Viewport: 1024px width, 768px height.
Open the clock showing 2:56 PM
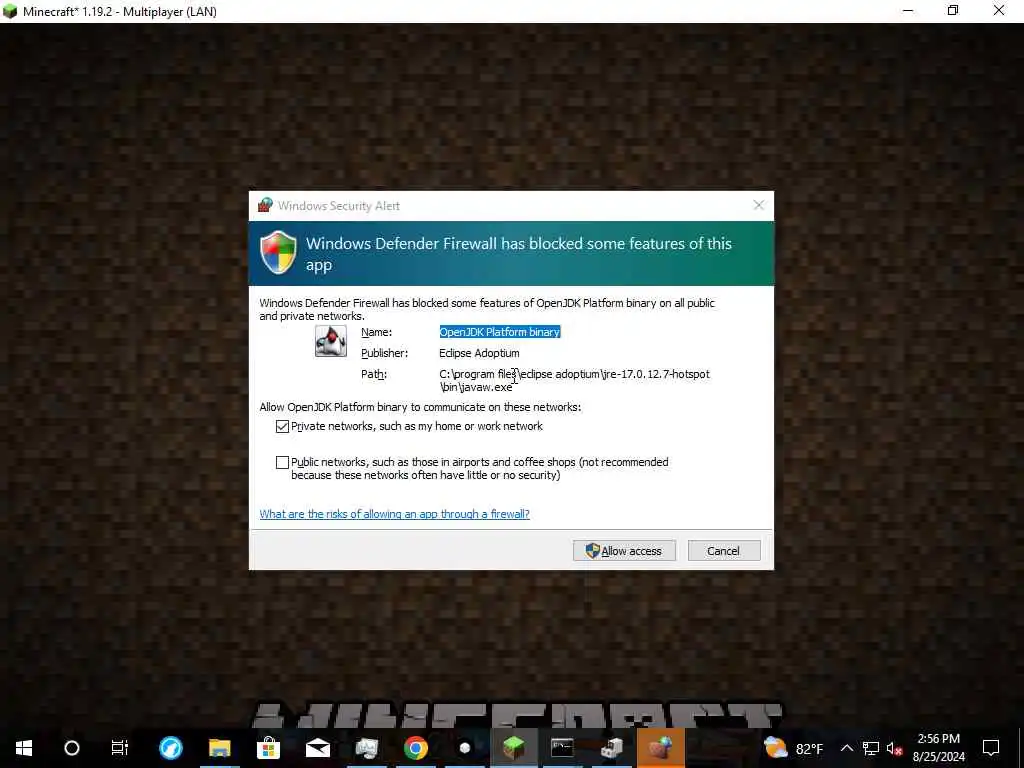click(938, 748)
